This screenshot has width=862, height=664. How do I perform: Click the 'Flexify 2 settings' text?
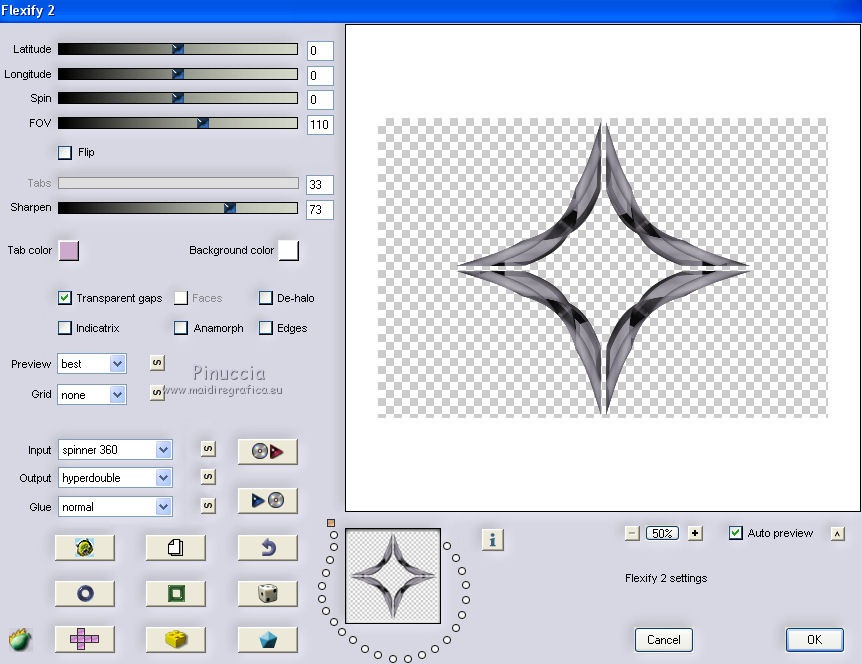tap(666, 578)
